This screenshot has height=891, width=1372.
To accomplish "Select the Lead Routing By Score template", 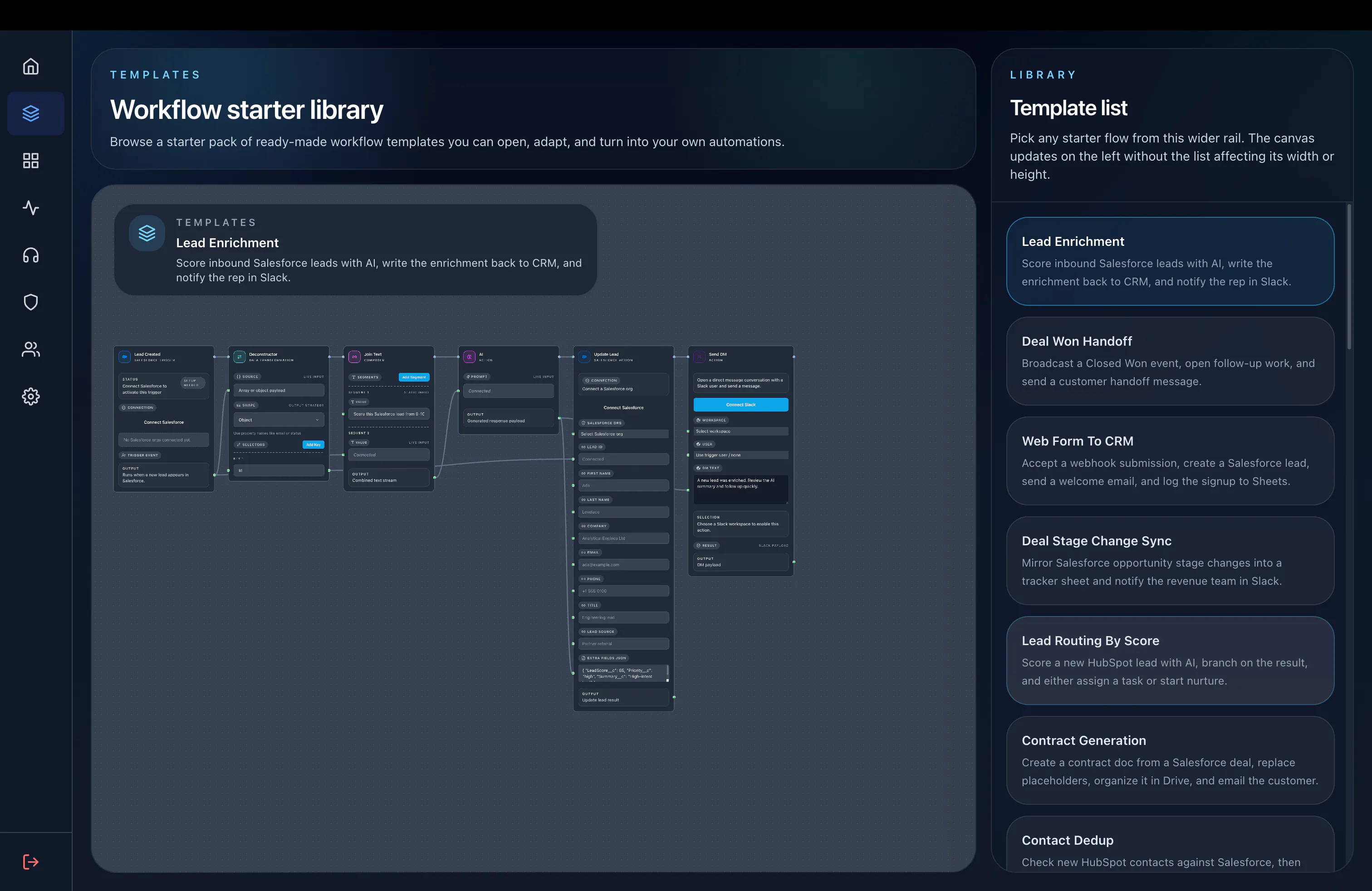I will tap(1170, 661).
